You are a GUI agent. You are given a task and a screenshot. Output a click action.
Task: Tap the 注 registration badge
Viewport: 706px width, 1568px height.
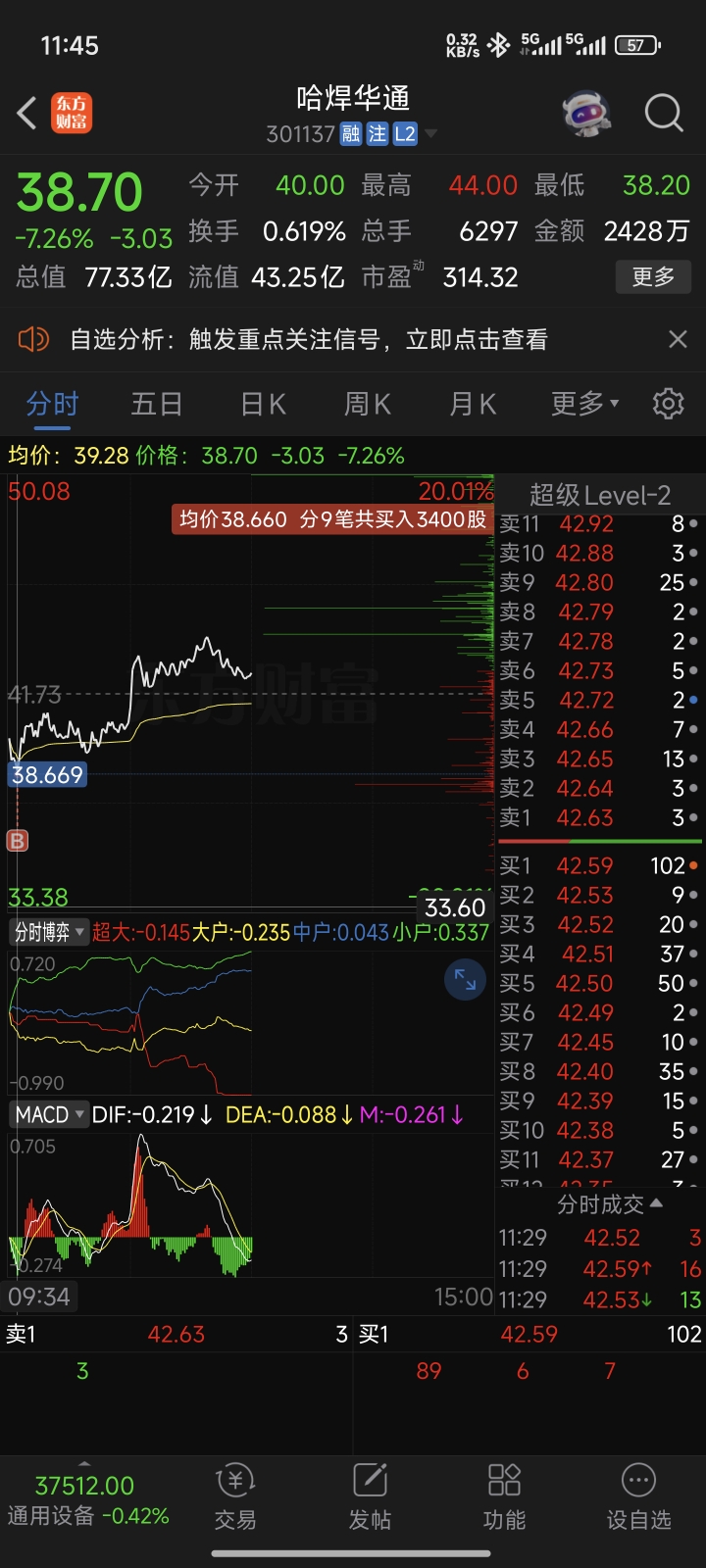[378, 134]
